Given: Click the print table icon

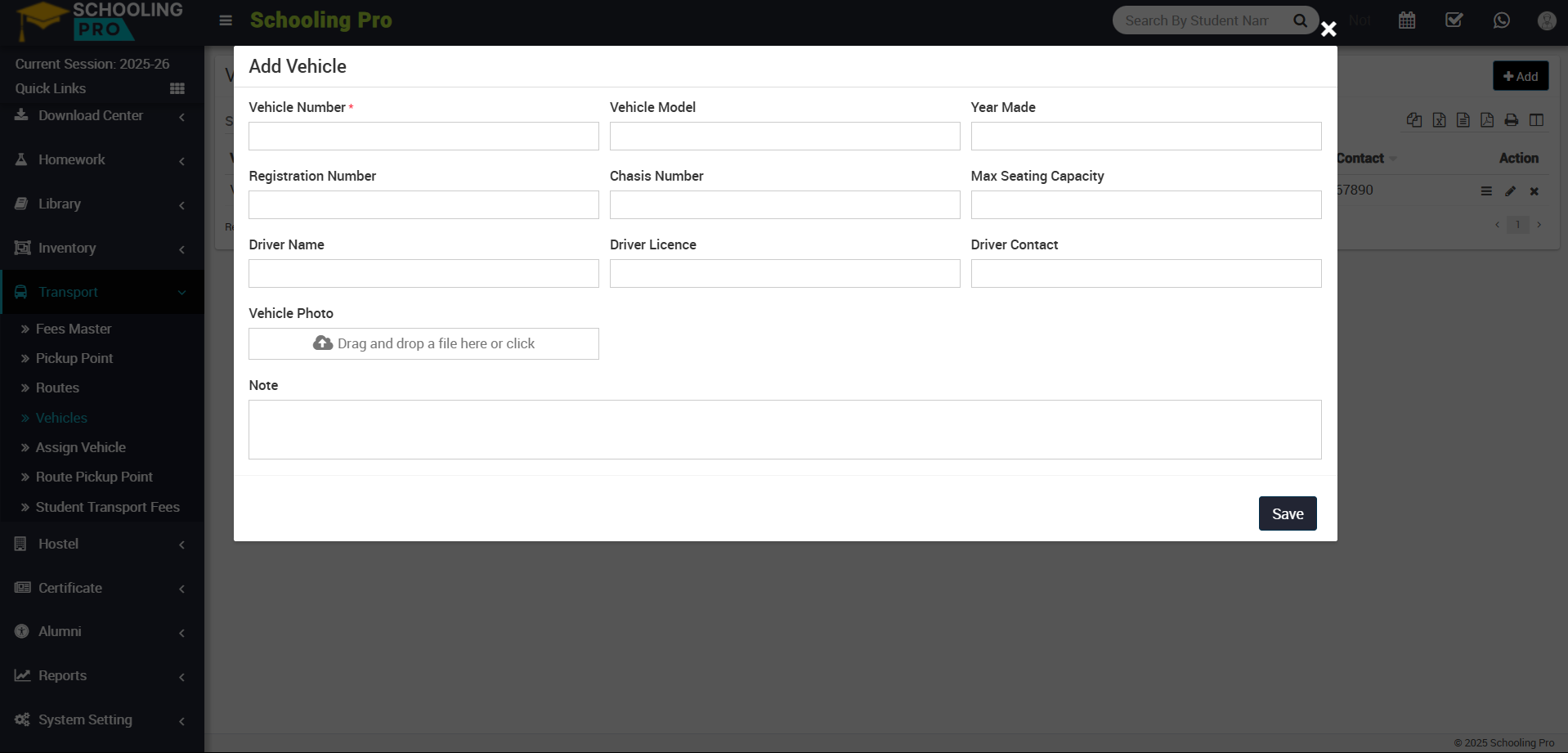Looking at the screenshot, I should click(x=1512, y=120).
